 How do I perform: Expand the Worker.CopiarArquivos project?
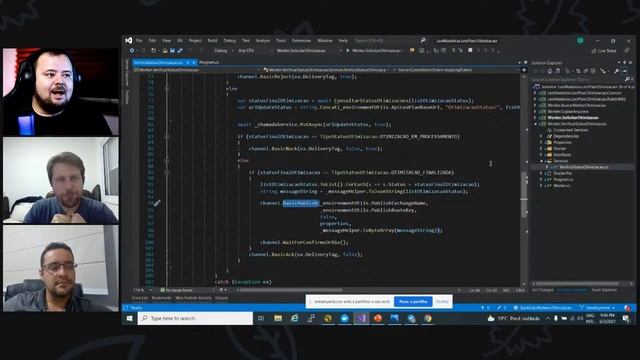point(535,111)
